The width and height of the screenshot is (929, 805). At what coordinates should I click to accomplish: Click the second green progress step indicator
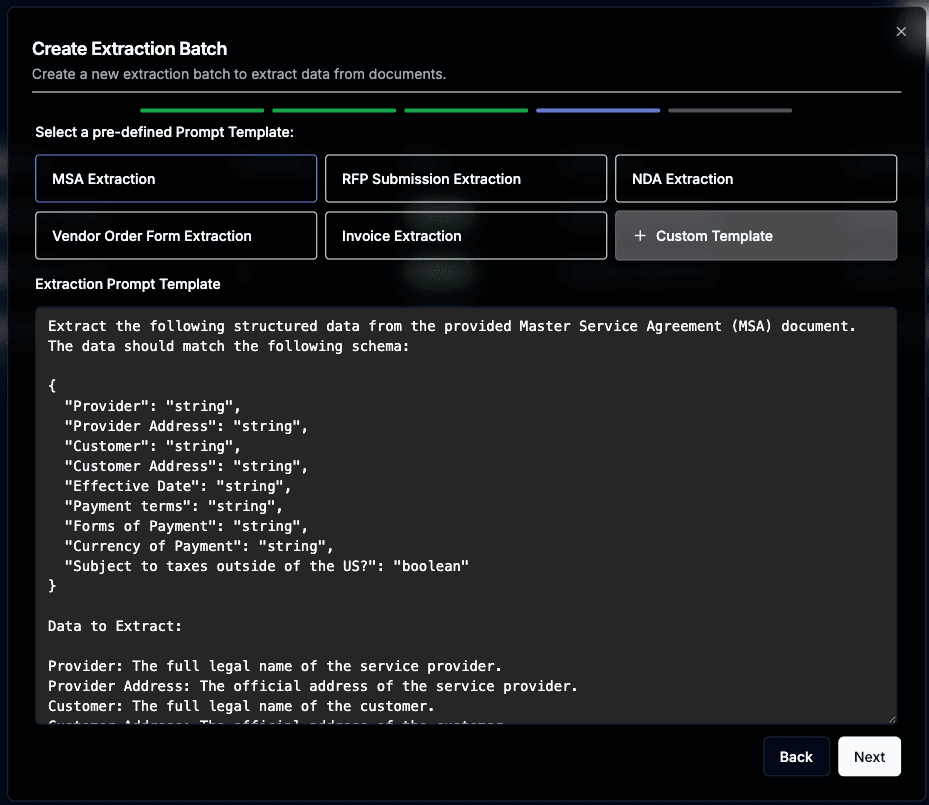[x=333, y=110]
